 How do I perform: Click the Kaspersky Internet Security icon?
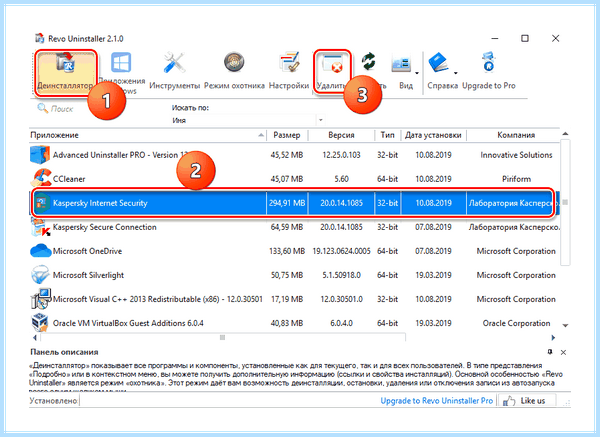coord(41,203)
